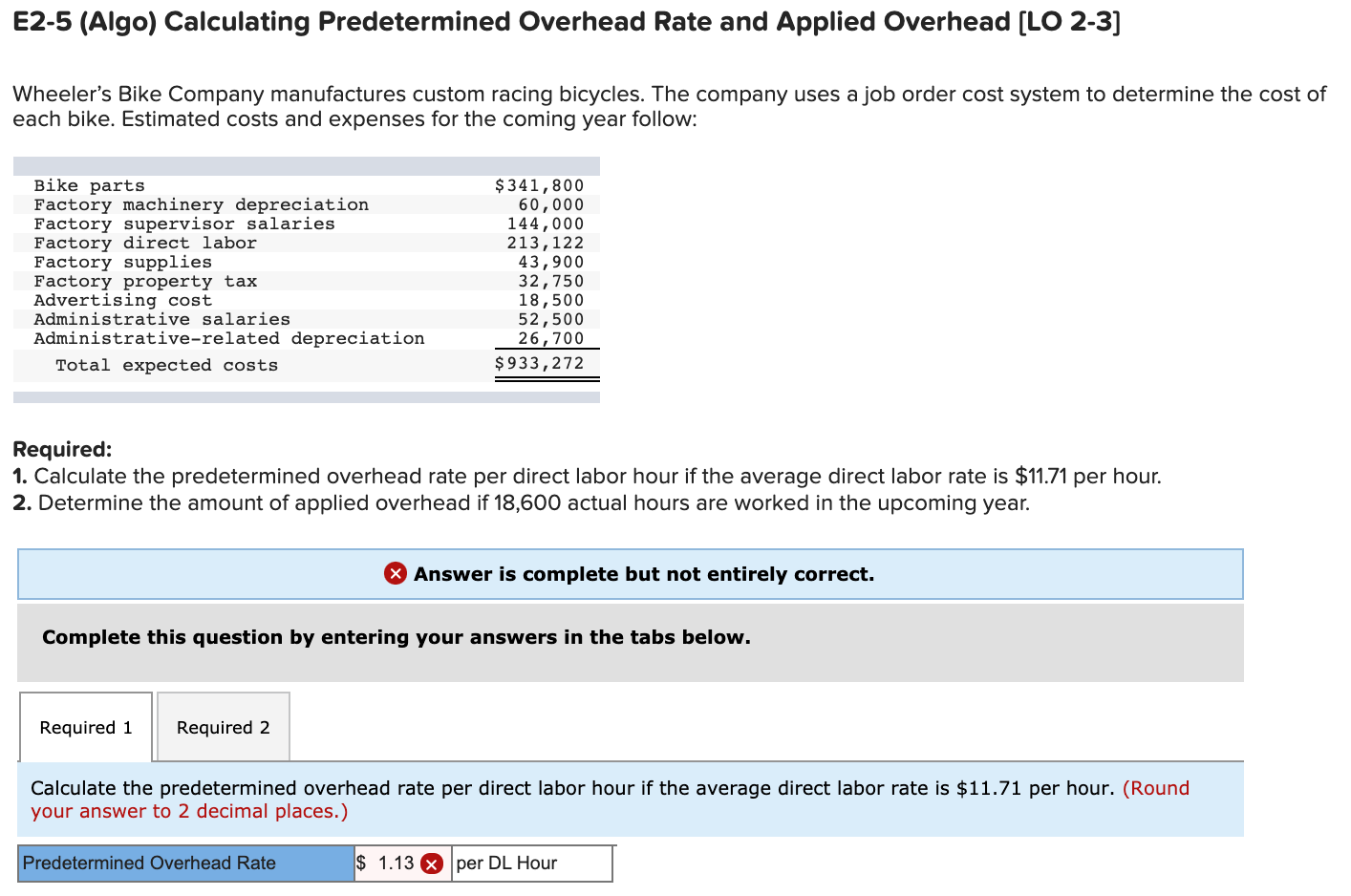
Task: Click the 'Answer is complete but not entirely correct' message
Action: pos(644,574)
